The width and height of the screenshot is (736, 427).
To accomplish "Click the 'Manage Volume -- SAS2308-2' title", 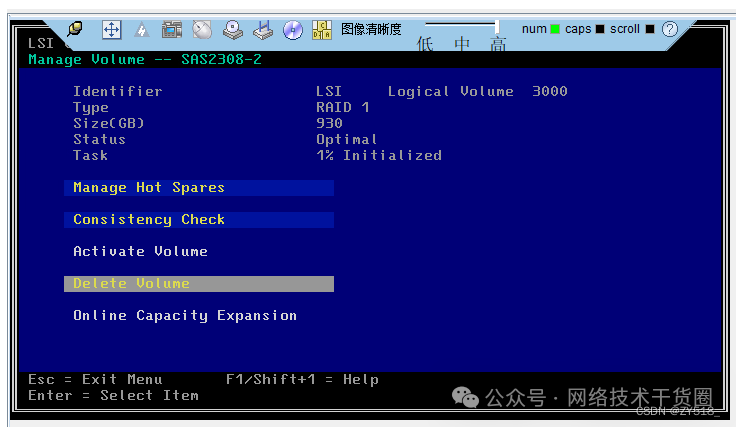I will tap(145, 60).
